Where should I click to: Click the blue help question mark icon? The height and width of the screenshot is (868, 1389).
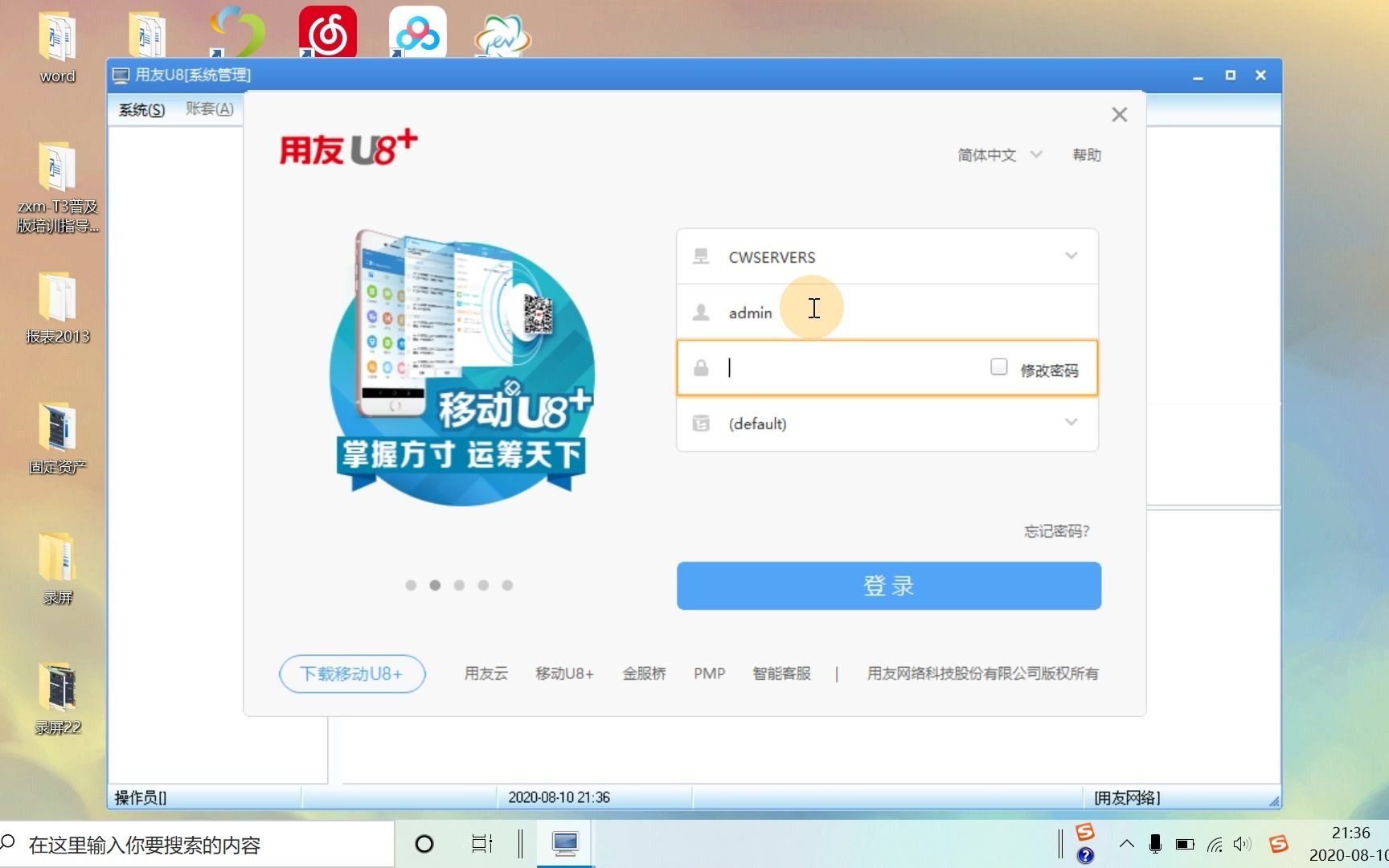pyautogui.click(x=1085, y=855)
